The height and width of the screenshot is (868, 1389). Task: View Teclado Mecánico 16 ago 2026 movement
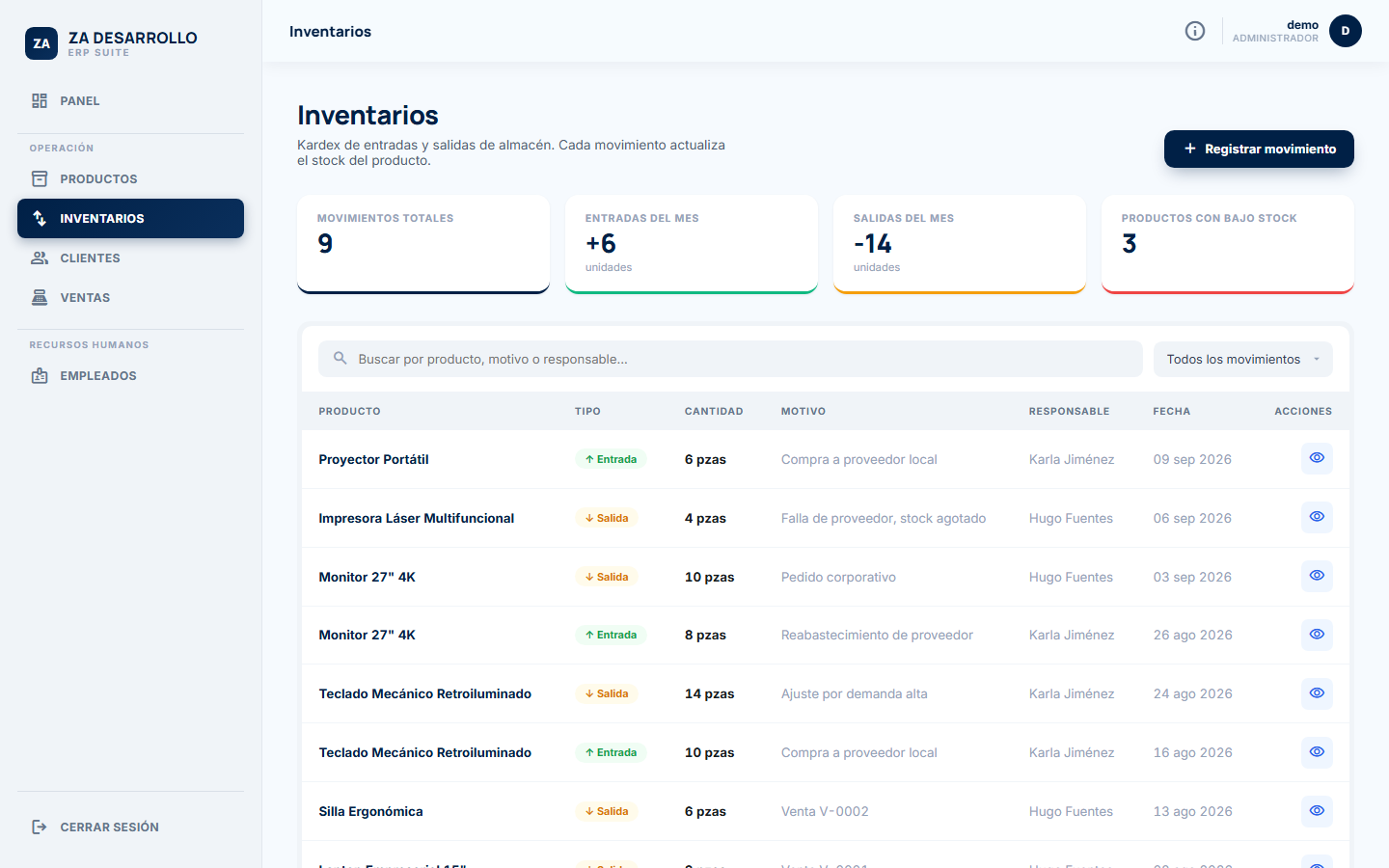(1317, 752)
